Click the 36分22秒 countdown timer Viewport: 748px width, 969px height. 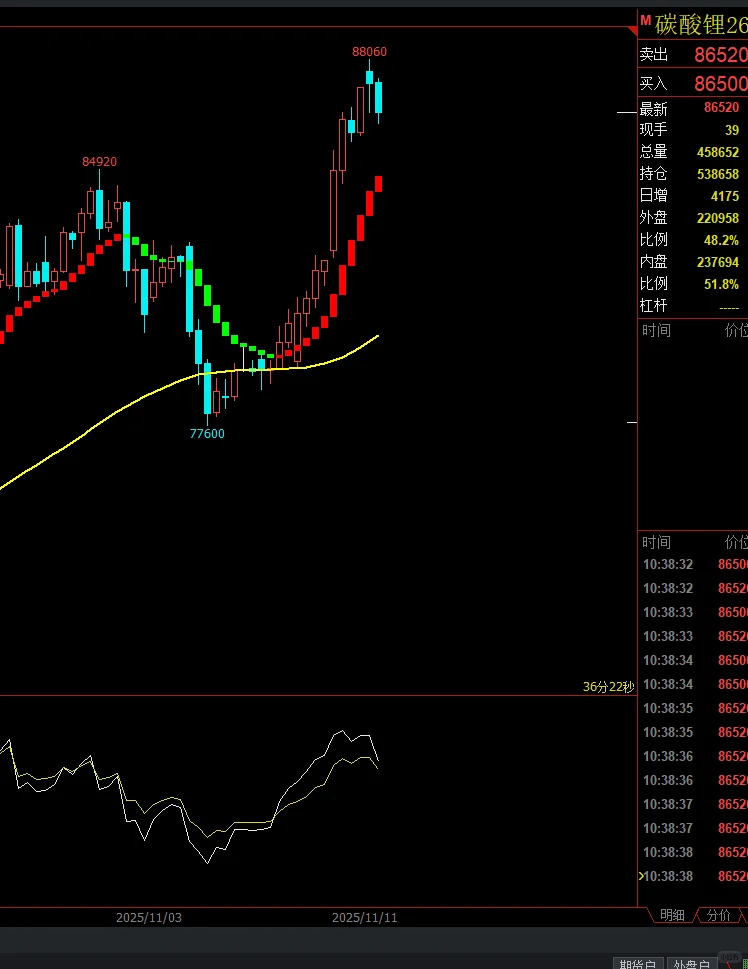609,687
